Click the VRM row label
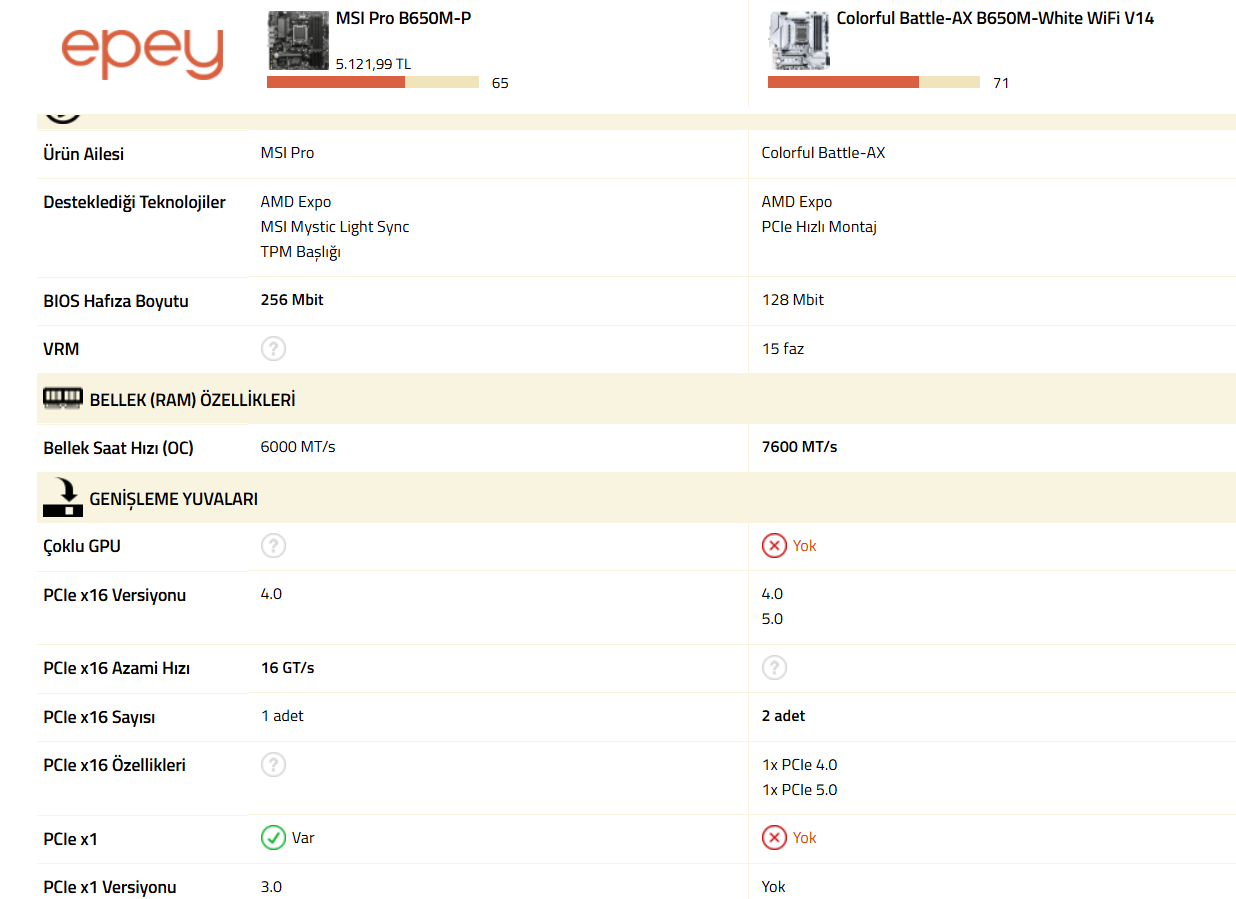 tap(61, 350)
